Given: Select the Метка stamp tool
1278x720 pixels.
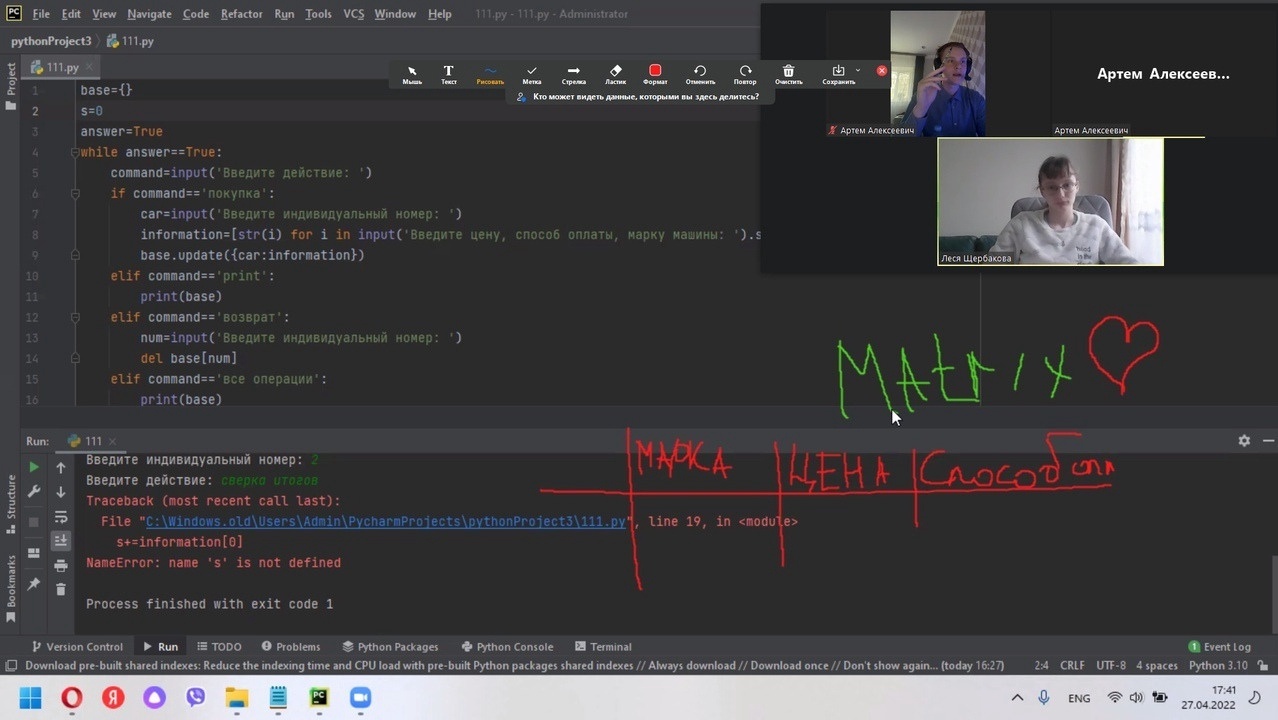Looking at the screenshot, I should point(532,75).
